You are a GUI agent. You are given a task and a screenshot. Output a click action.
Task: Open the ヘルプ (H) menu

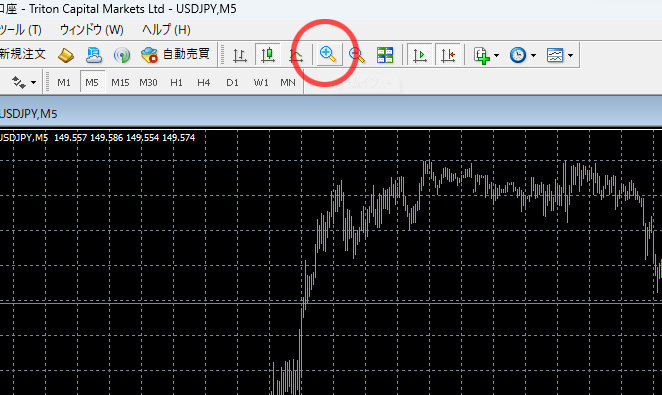pos(166,30)
